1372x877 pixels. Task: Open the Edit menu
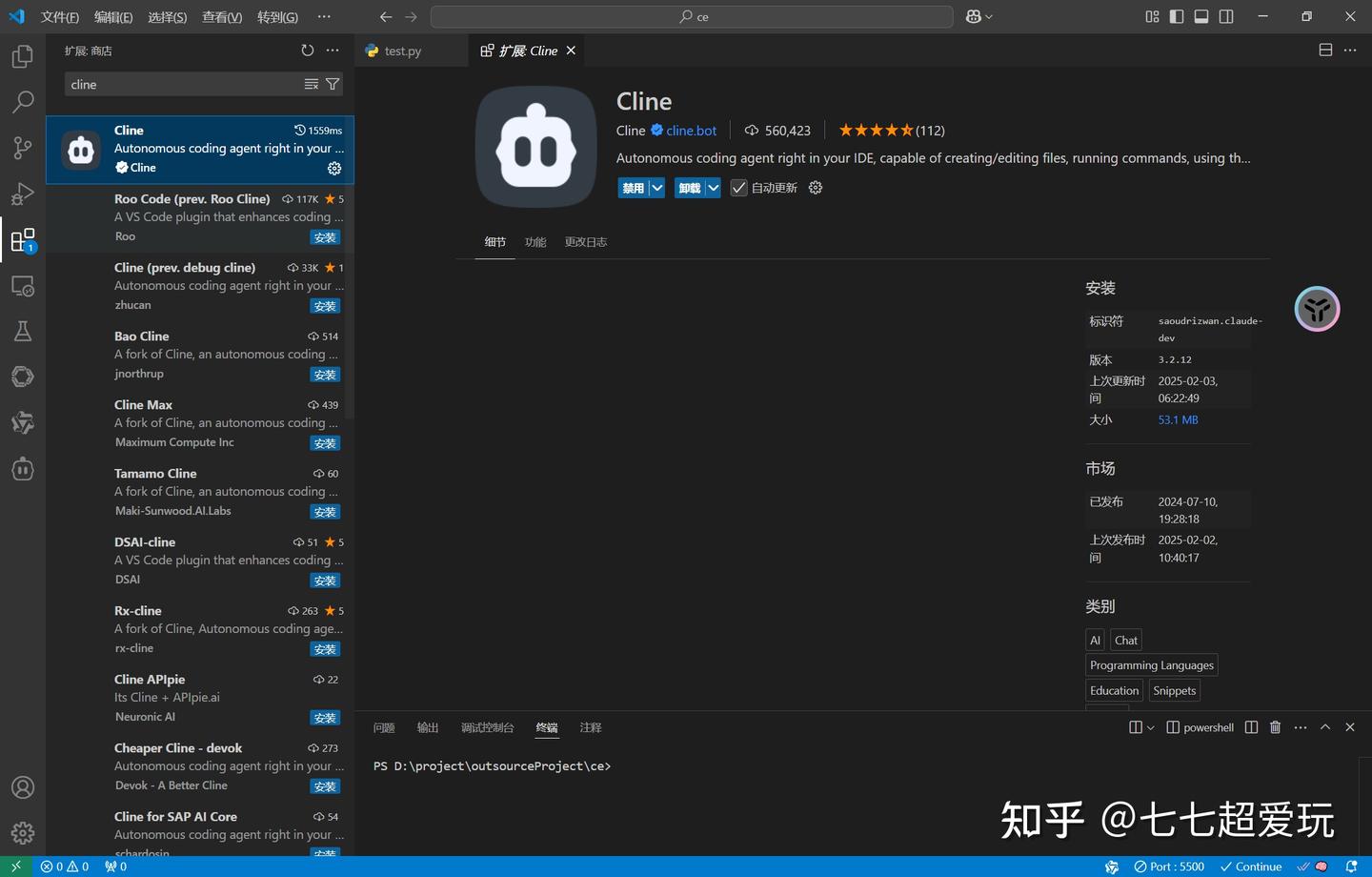(113, 17)
